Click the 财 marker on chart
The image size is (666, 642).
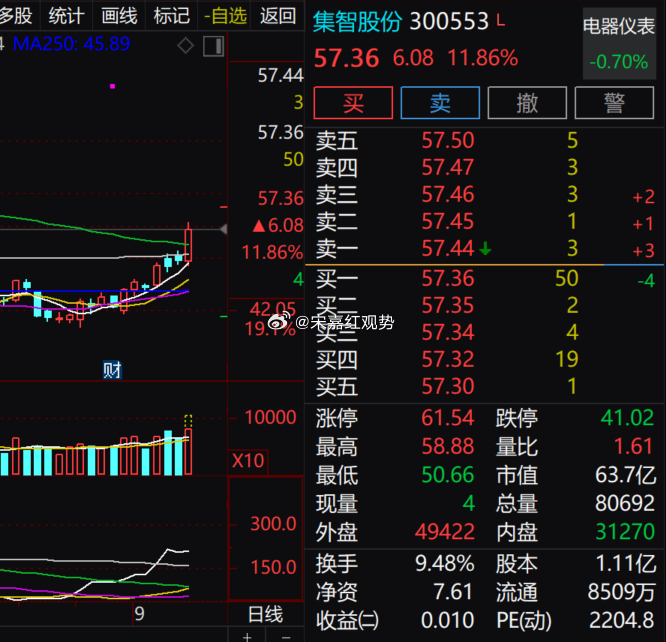click(x=112, y=370)
